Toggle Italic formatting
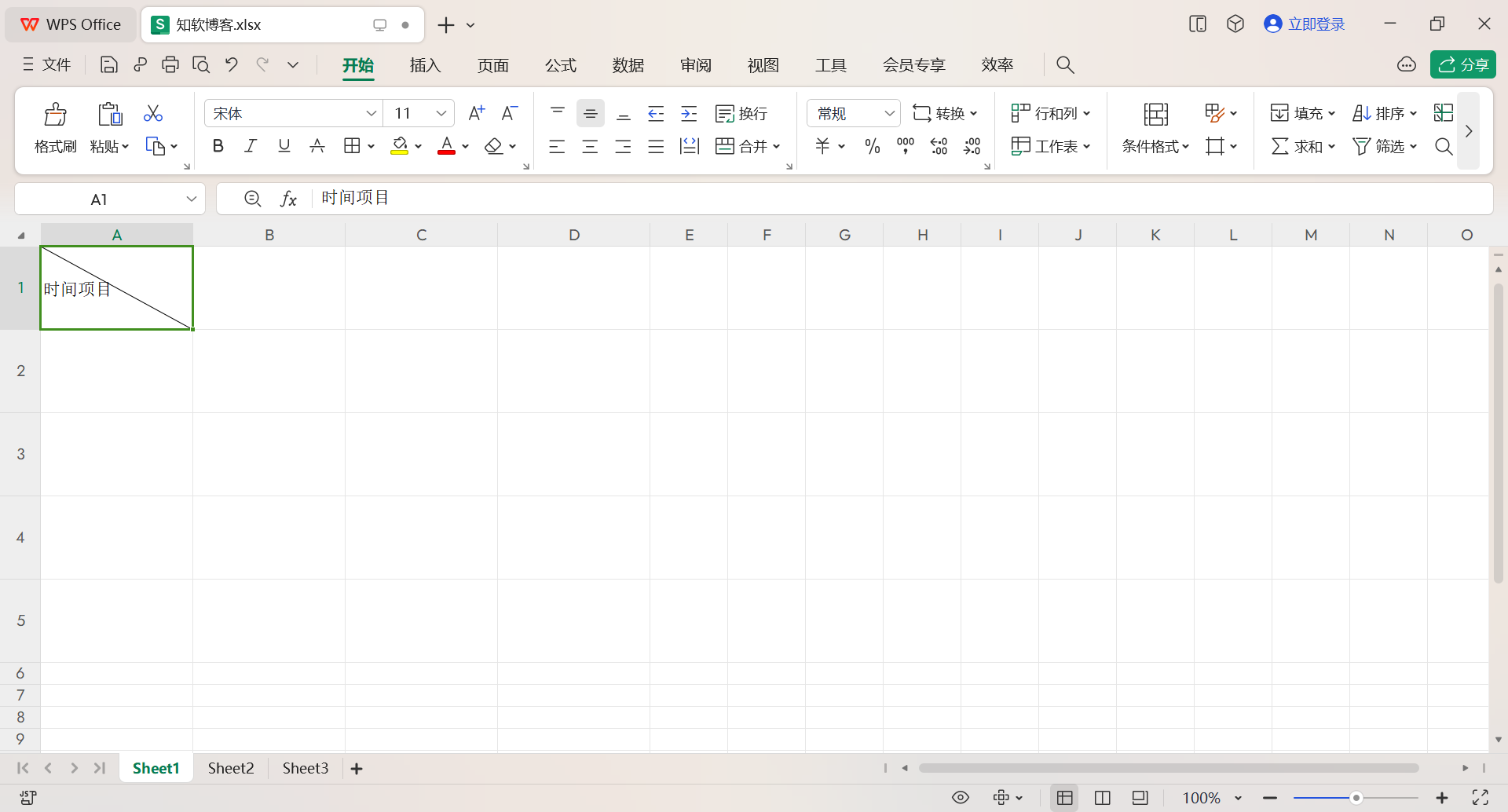1508x812 pixels. [251, 146]
